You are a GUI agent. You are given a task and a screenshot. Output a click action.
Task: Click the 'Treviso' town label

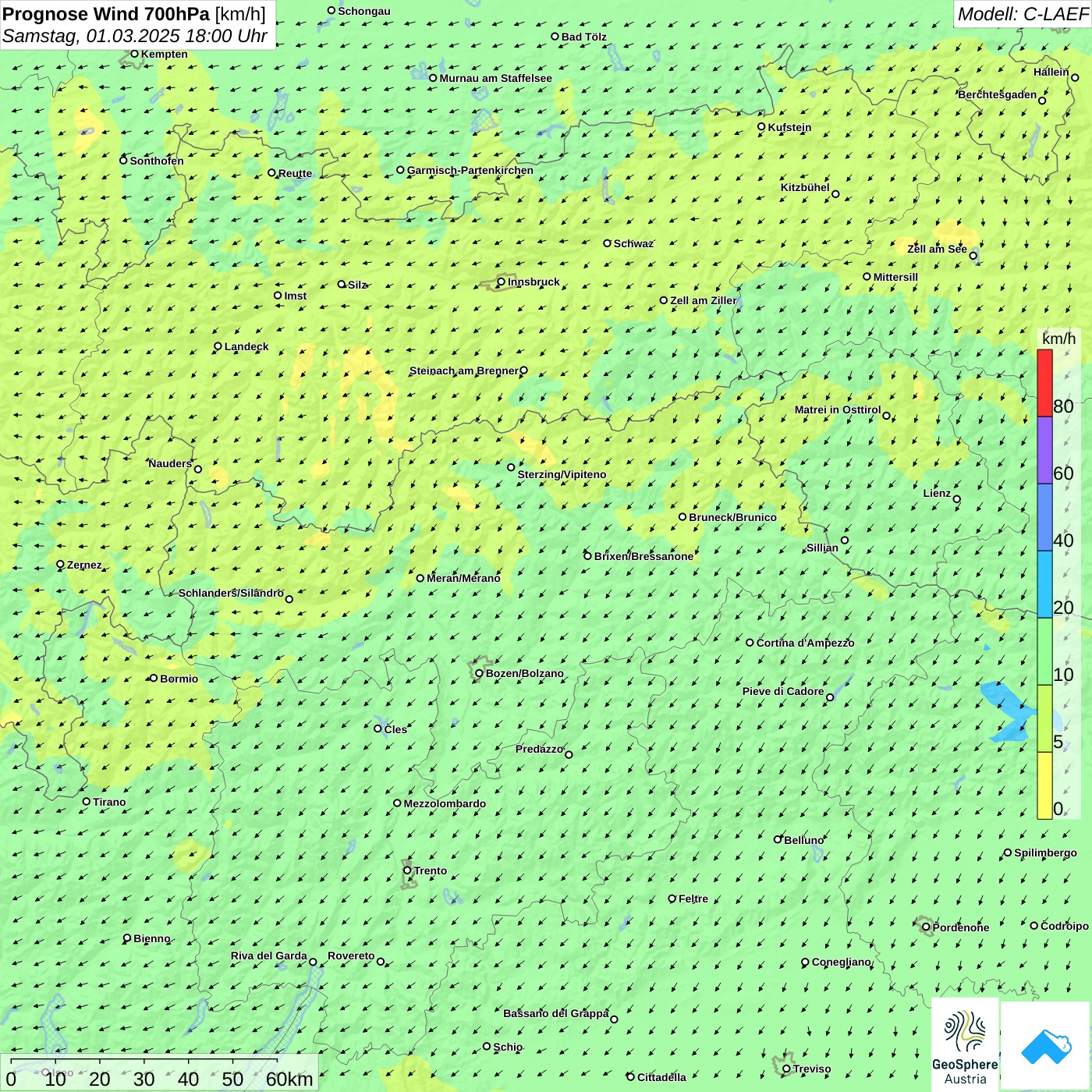tap(812, 1069)
